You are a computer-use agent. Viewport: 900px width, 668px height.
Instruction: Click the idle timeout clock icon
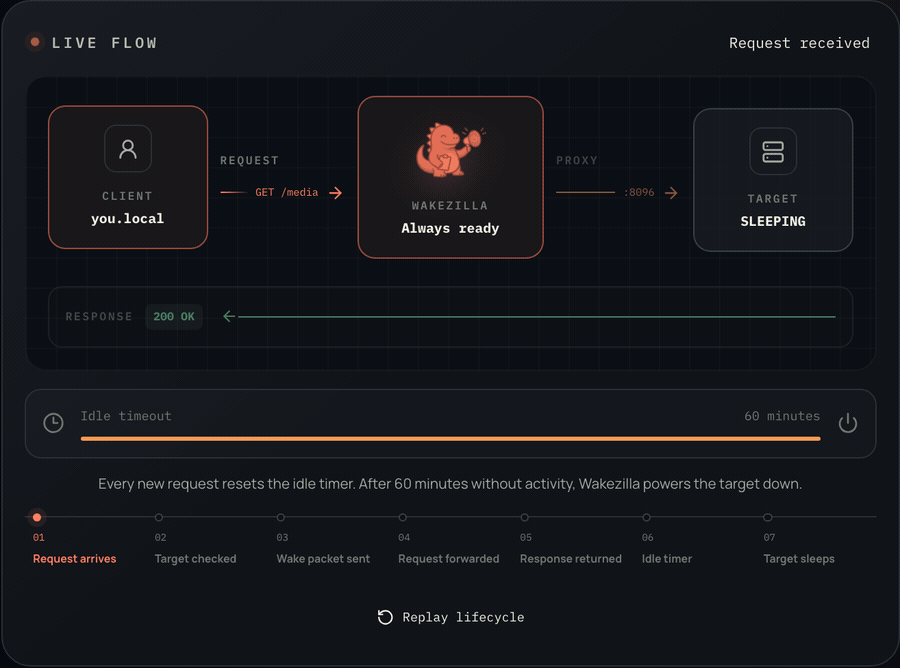click(53, 423)
